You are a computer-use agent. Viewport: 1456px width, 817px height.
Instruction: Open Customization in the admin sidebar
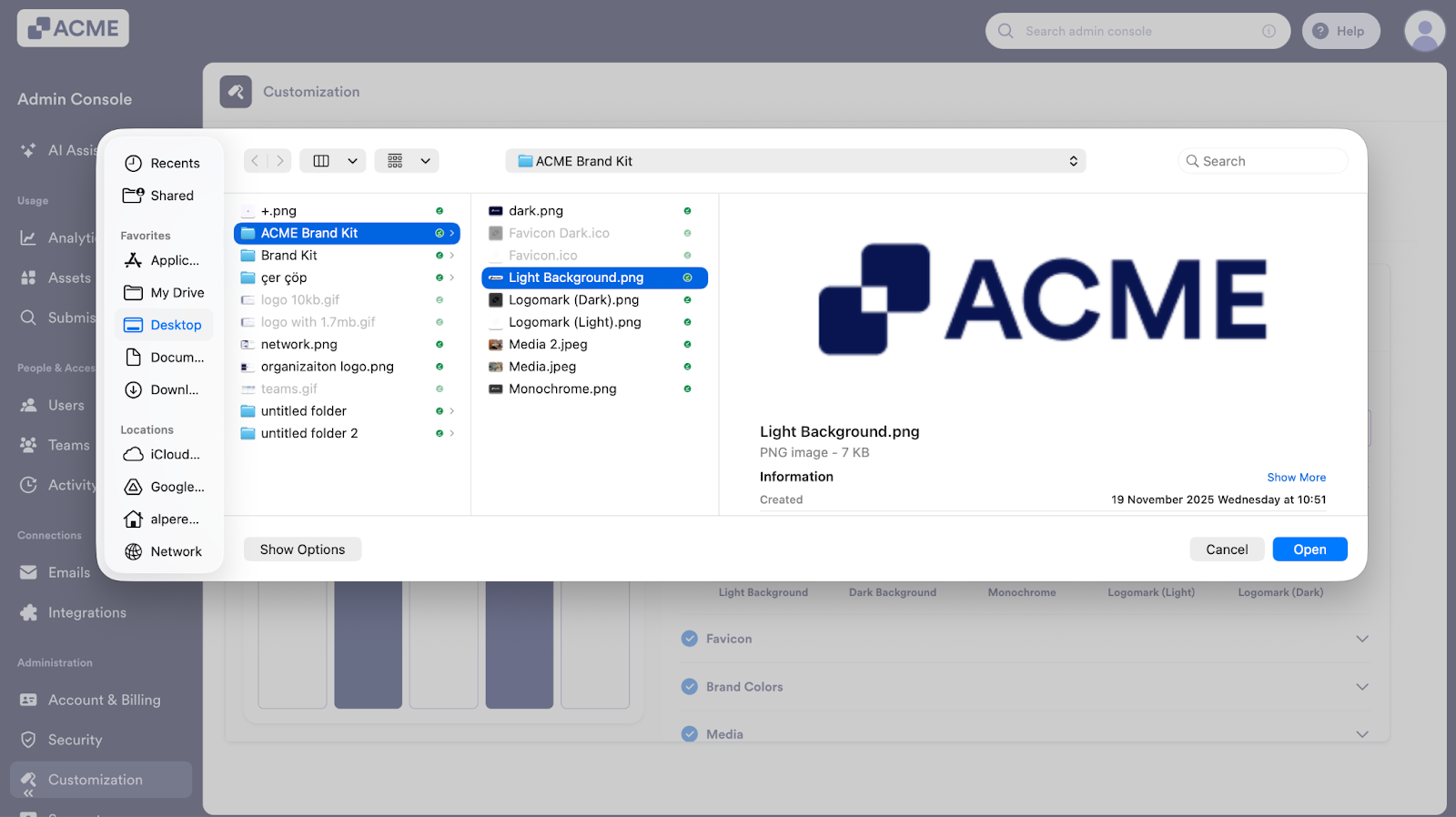click(101, 780)
